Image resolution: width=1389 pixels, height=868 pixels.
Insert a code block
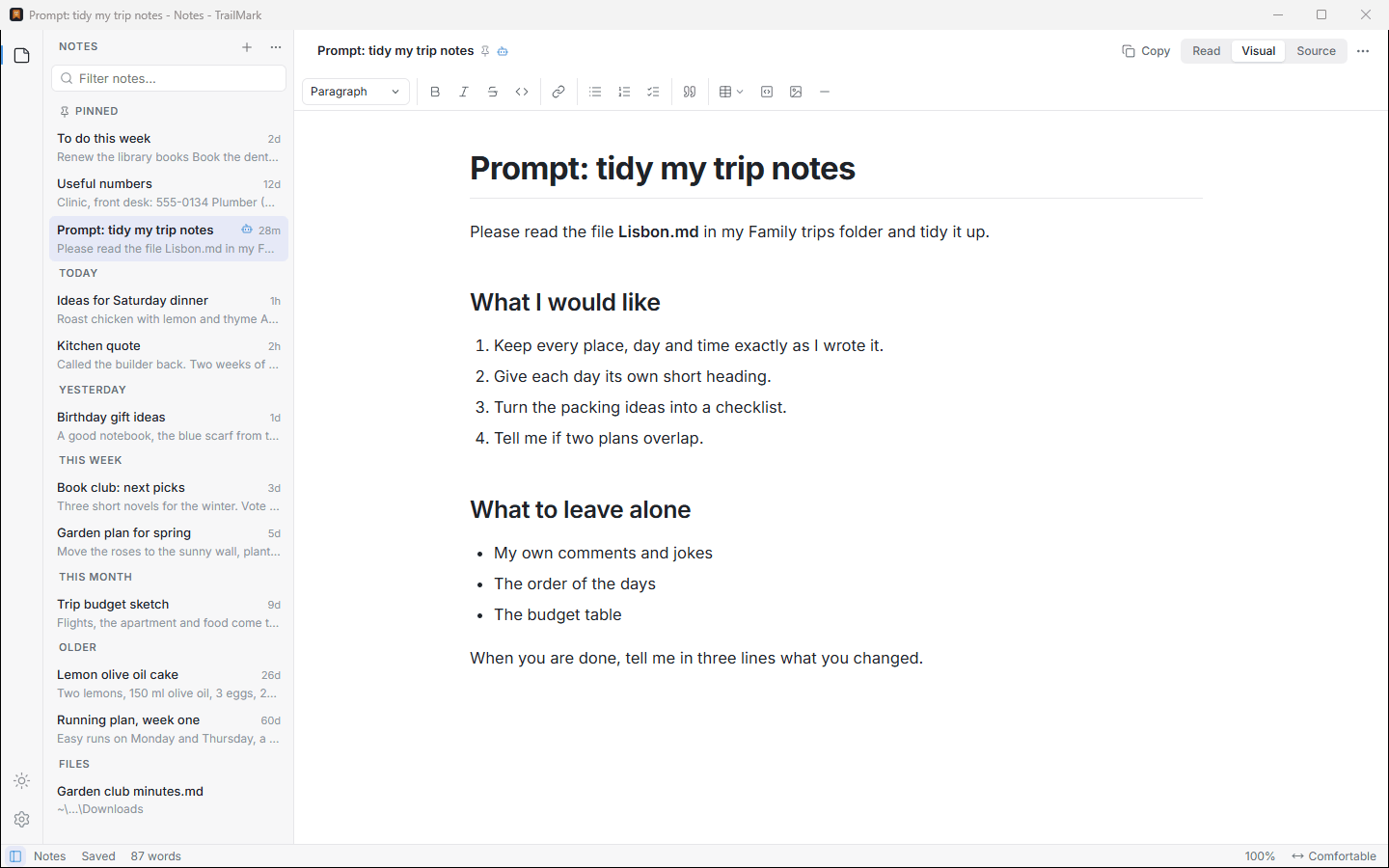click(767, 92)
